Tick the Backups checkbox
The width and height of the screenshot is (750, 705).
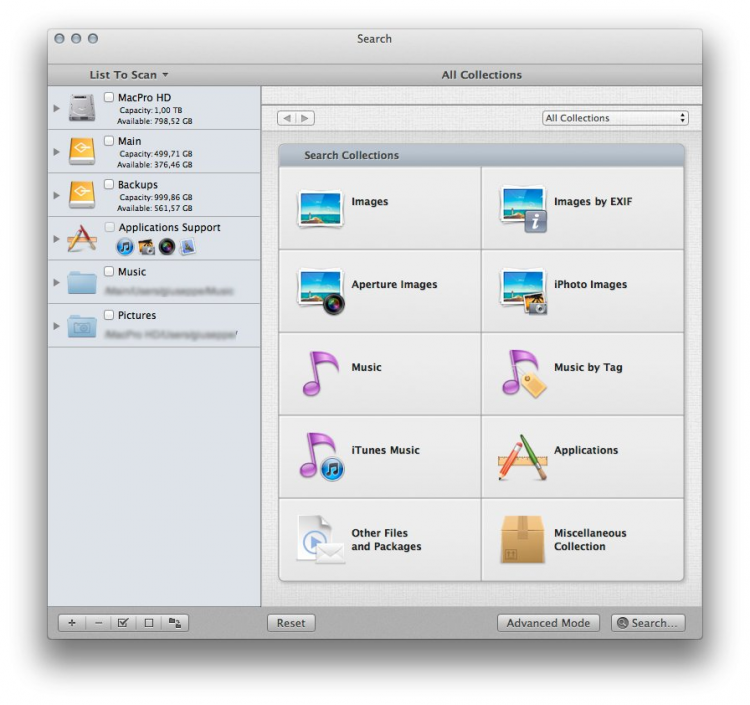[109, 184]
